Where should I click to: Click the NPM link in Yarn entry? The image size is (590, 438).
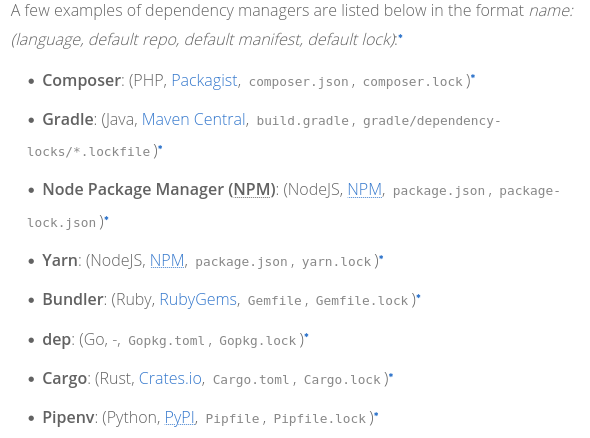point(167,260)
